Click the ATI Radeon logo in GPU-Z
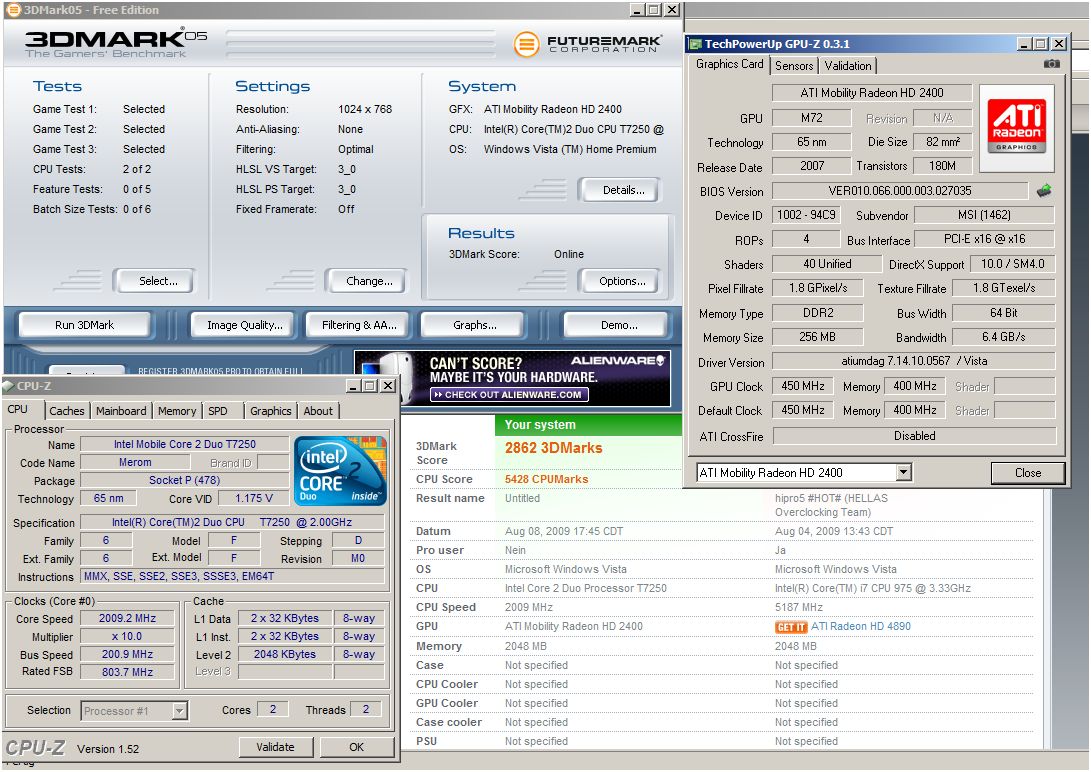 click(x=1017, y=128)
